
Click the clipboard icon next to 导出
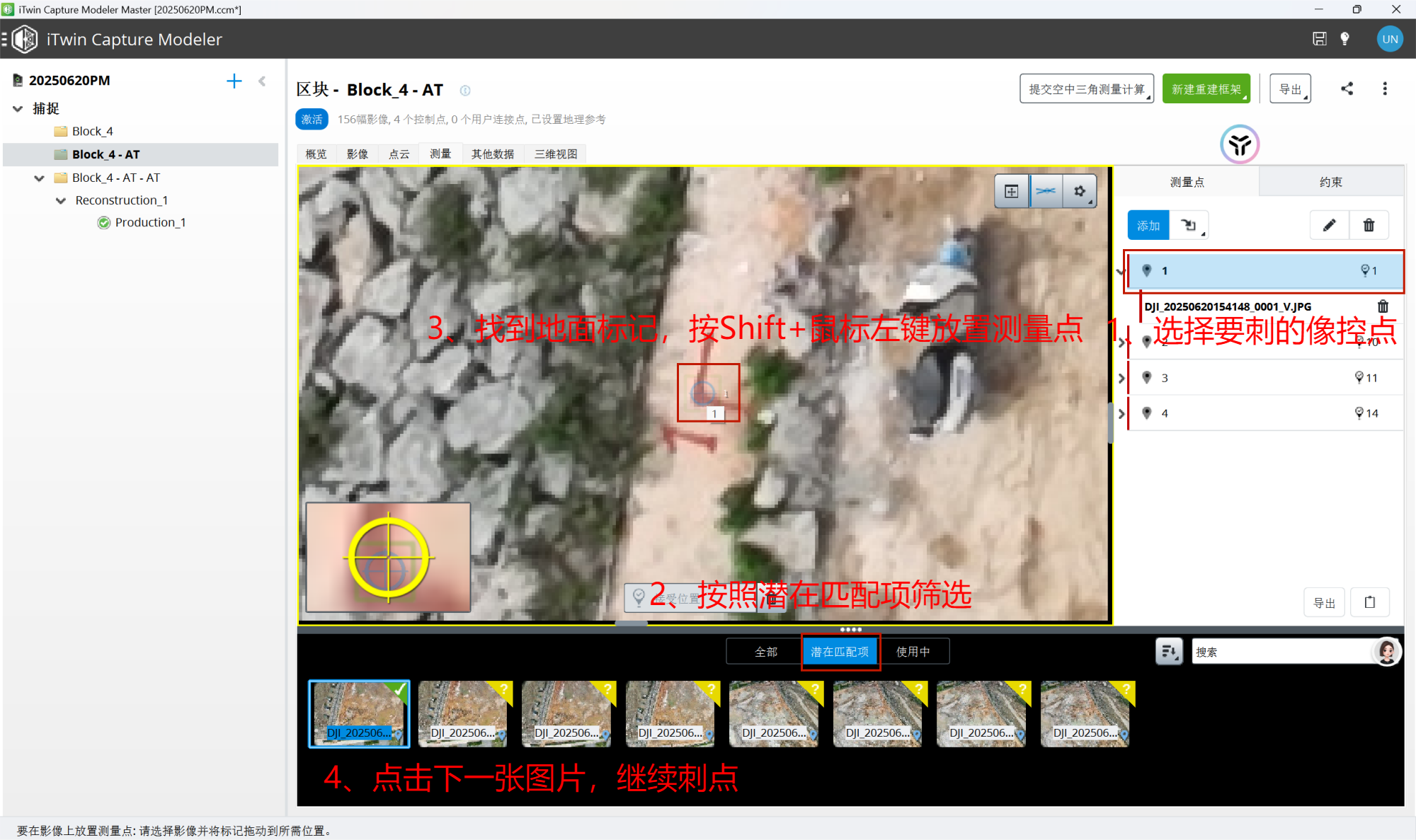click(1370, 602)
